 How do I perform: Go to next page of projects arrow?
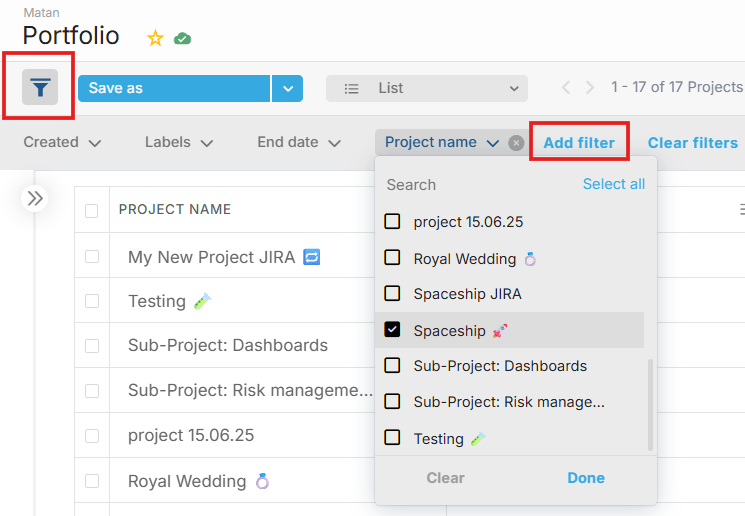click(x=590, y=87)
